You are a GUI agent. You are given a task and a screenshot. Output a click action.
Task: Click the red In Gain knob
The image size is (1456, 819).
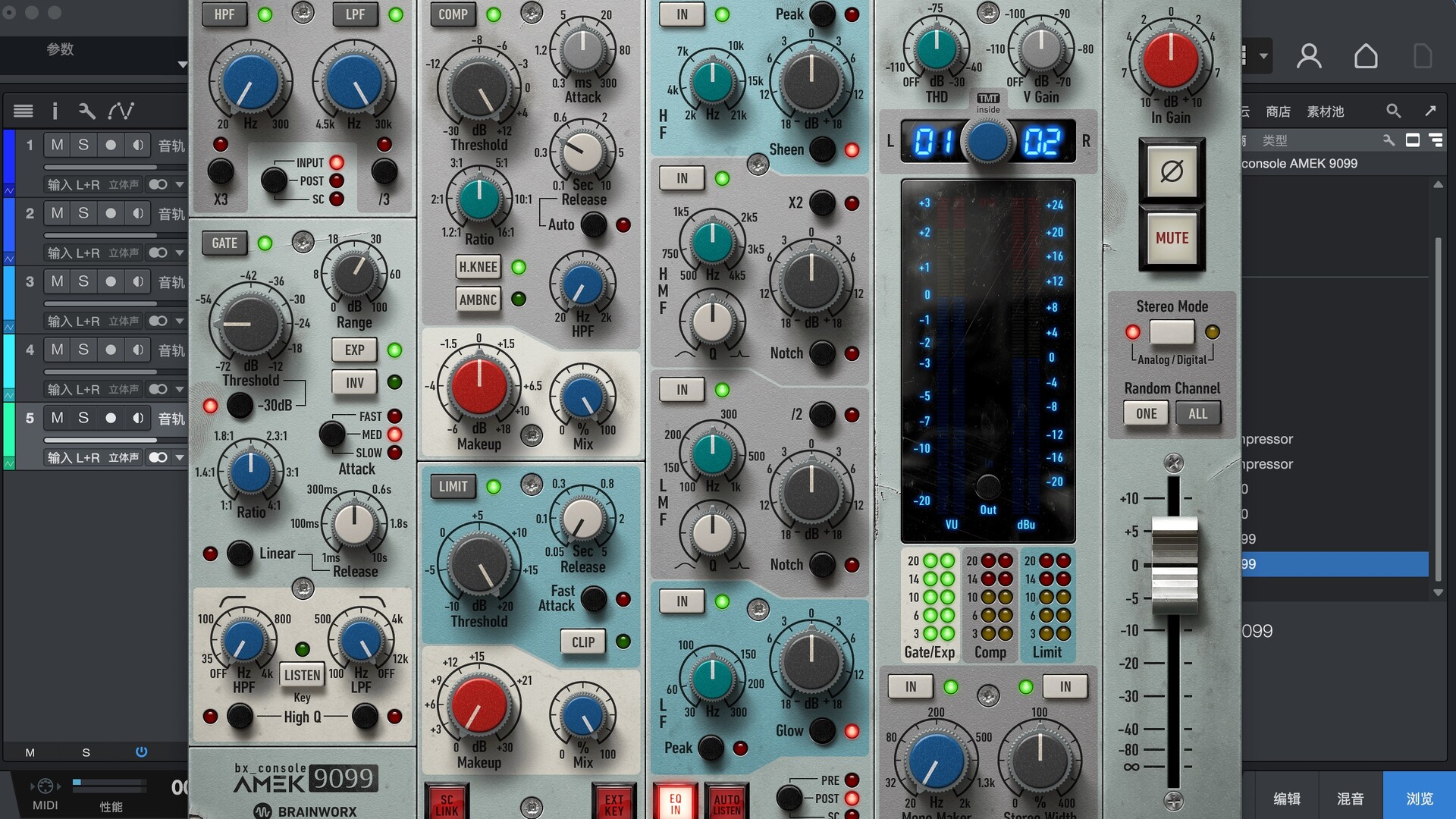point(1171,60)
